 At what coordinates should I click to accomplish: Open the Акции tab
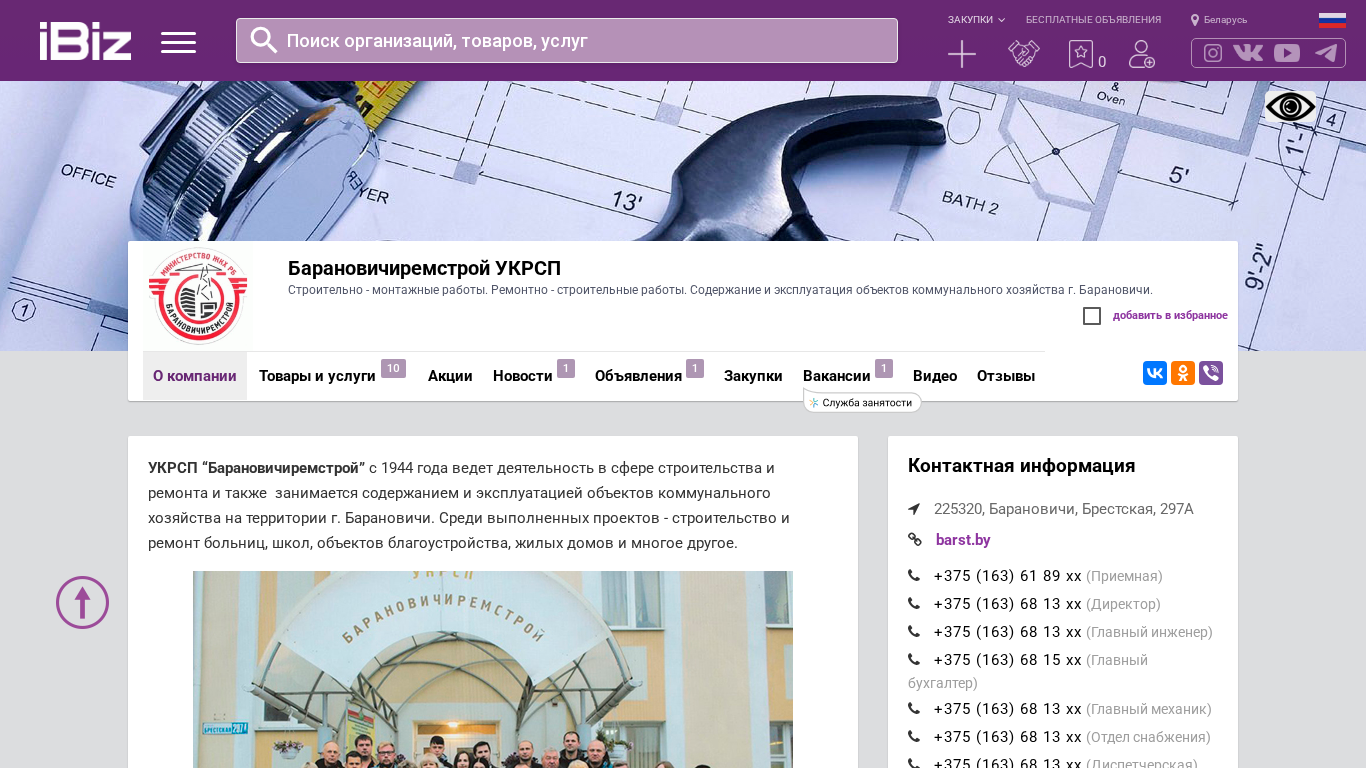(450, 376)
